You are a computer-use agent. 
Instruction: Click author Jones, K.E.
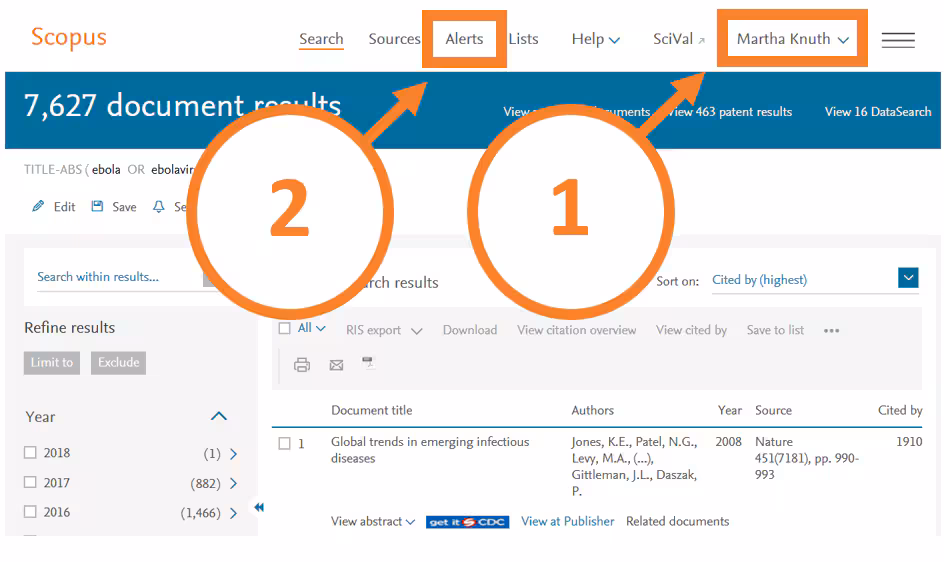(601, 442)
